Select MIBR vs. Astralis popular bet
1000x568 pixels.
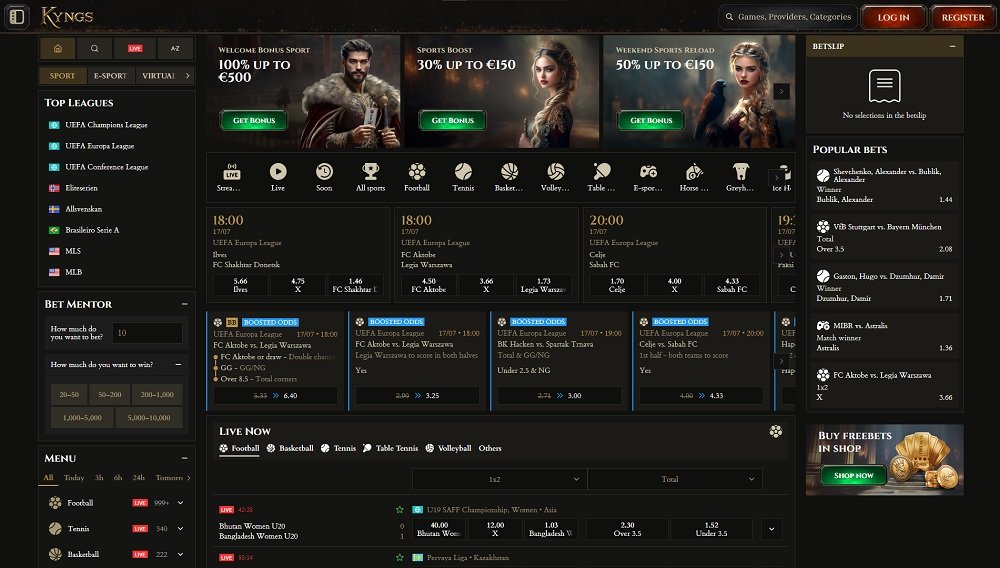coord(884,337)
